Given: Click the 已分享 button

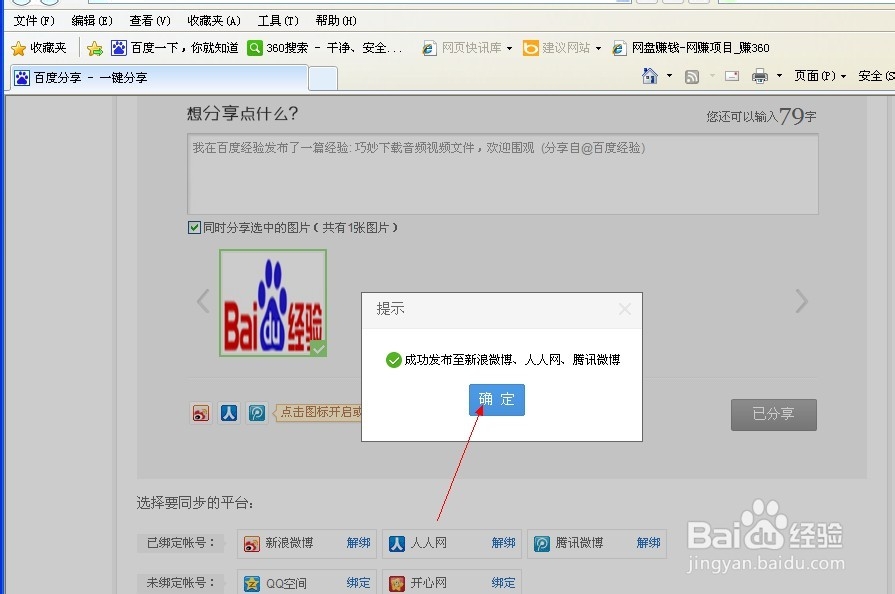Looking at the screenshot, I should [774, 414].
